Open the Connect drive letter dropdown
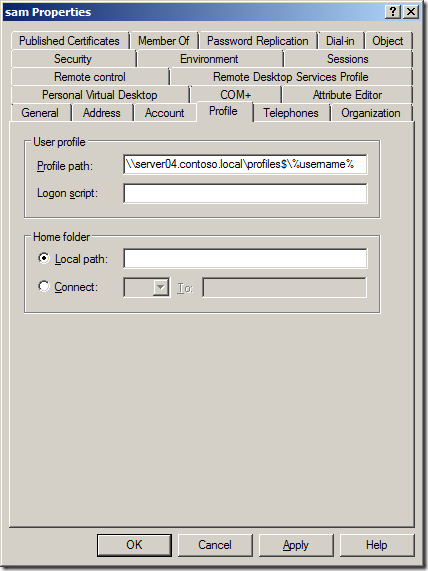This screenshot has height=571, width=428. (161, 287)
